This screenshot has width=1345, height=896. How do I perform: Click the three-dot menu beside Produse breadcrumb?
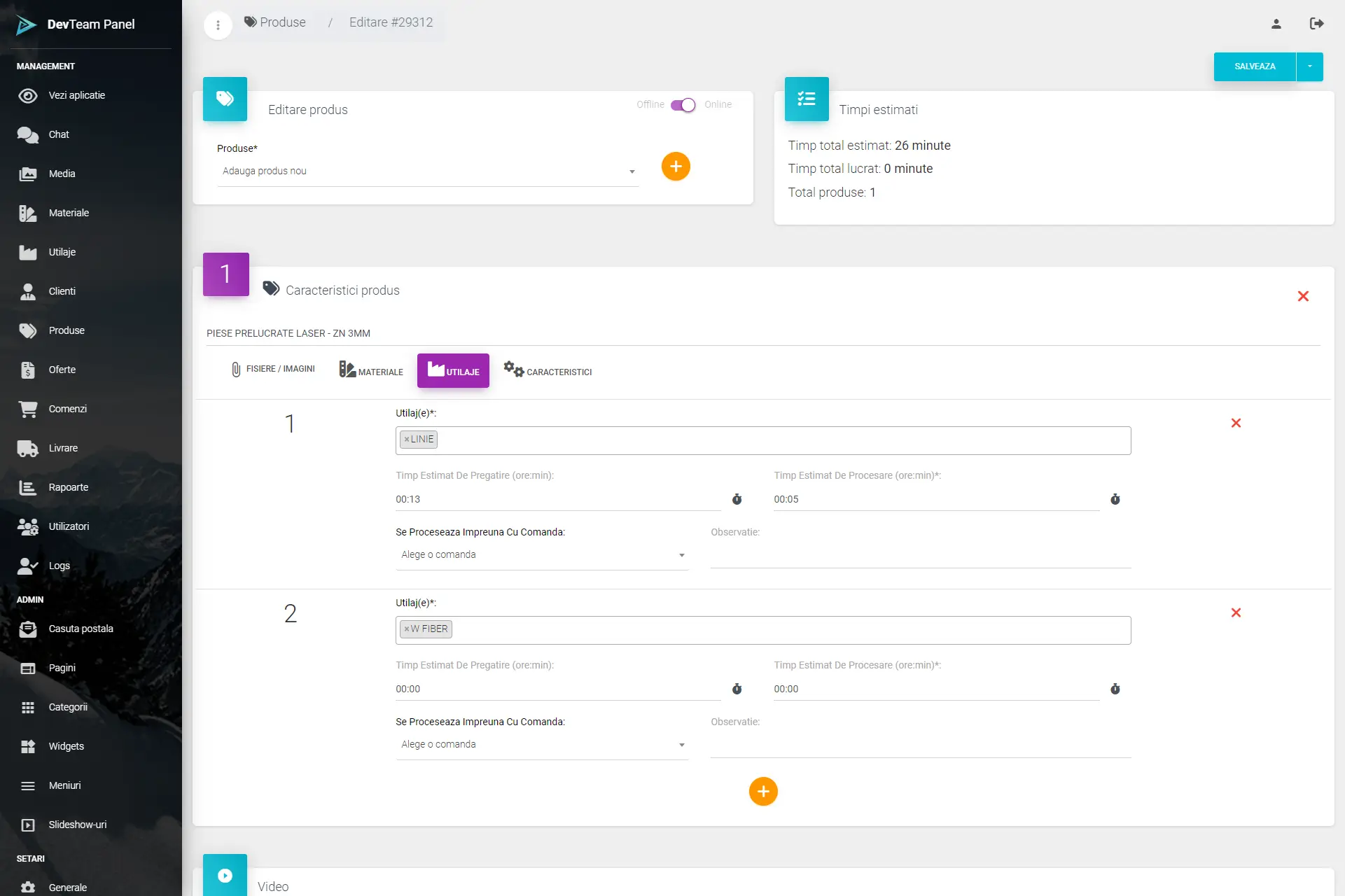coord(218,25)
